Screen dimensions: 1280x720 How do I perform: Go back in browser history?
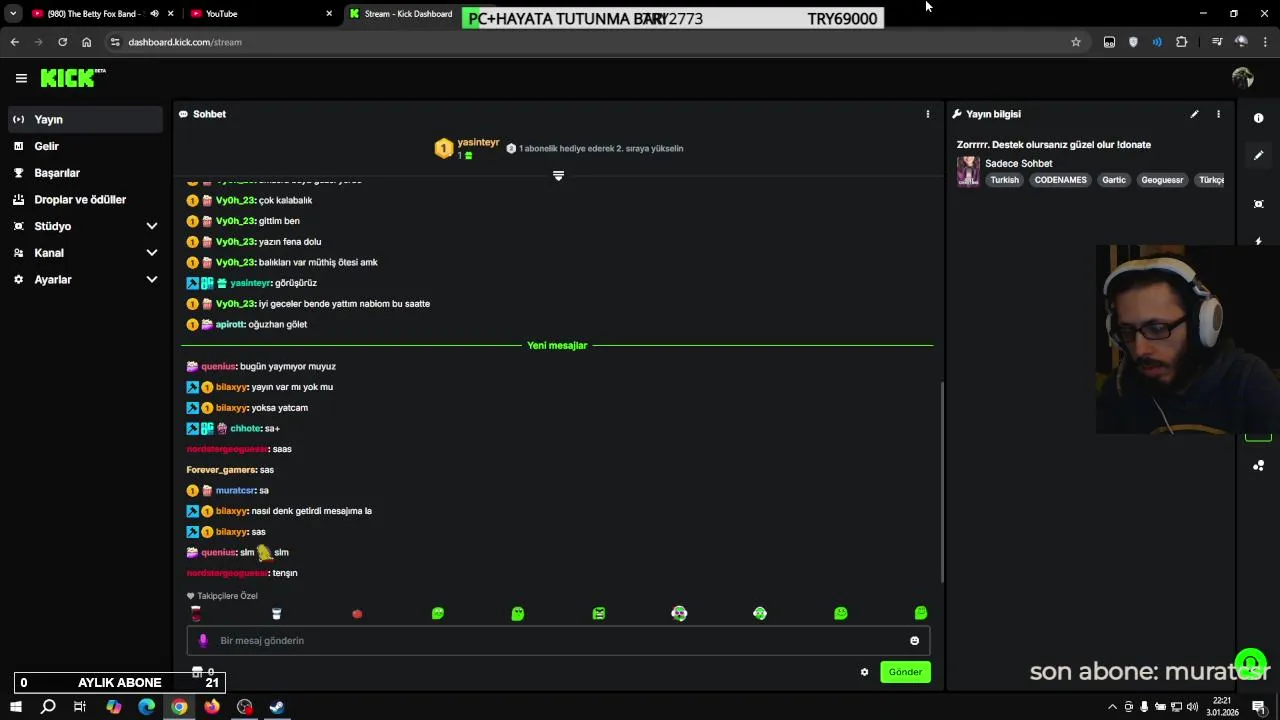click(14, 42)
